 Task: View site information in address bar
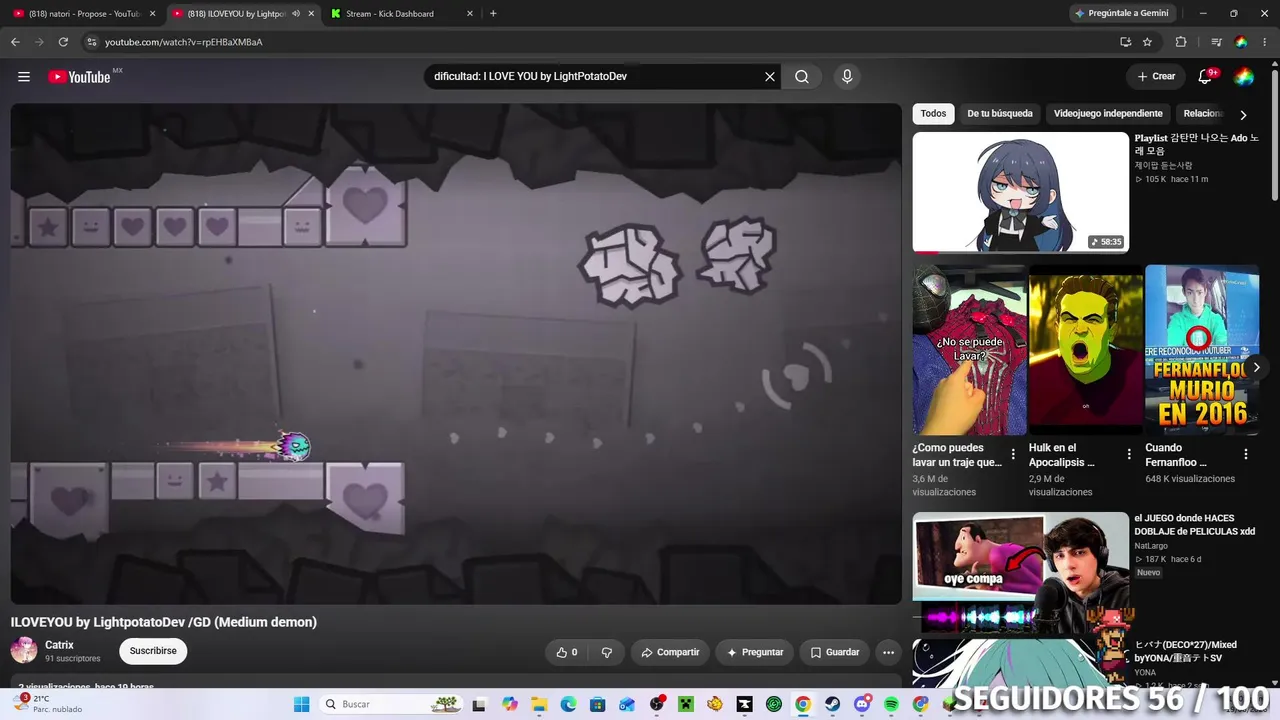91,42
